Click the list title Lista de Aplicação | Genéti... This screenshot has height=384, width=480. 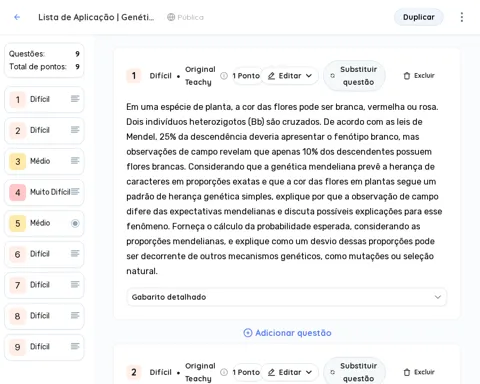click(x=96, y=17)
